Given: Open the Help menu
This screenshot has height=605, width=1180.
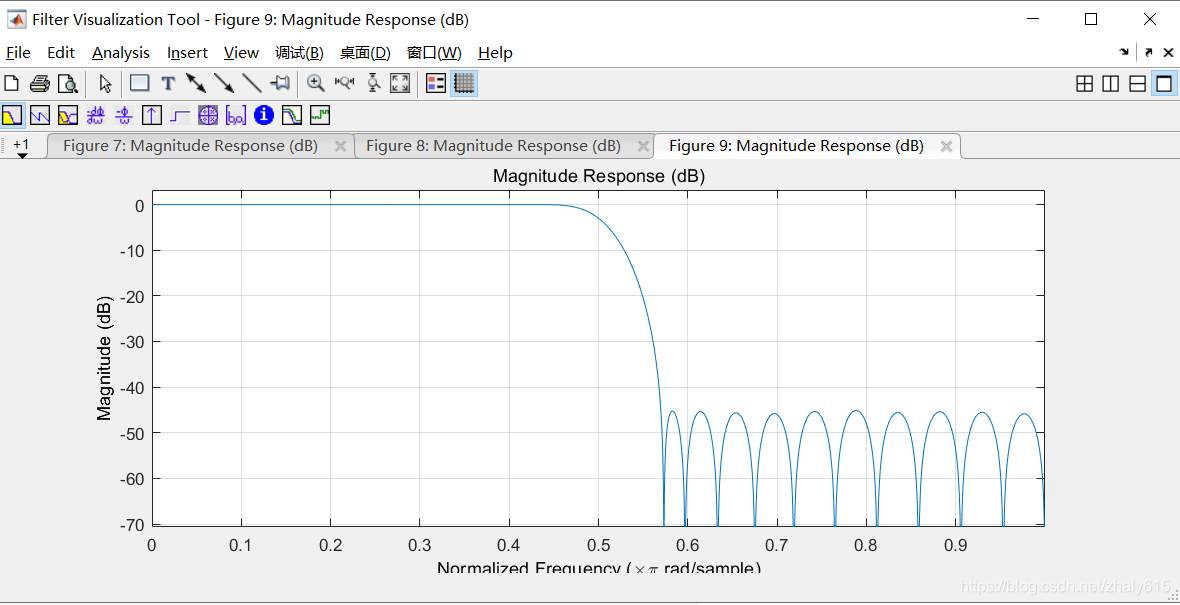Looking at the screenshot, I should (495, 53).
